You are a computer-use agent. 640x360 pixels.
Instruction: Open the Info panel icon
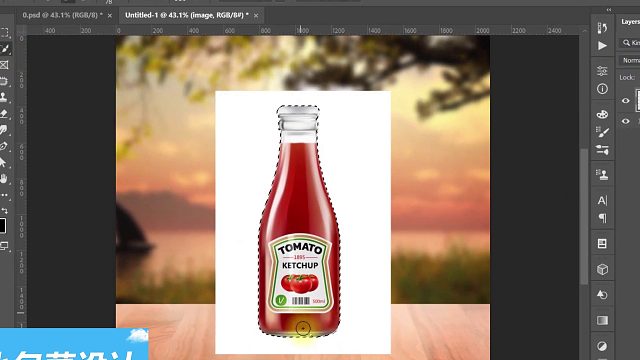pos(602,89)
